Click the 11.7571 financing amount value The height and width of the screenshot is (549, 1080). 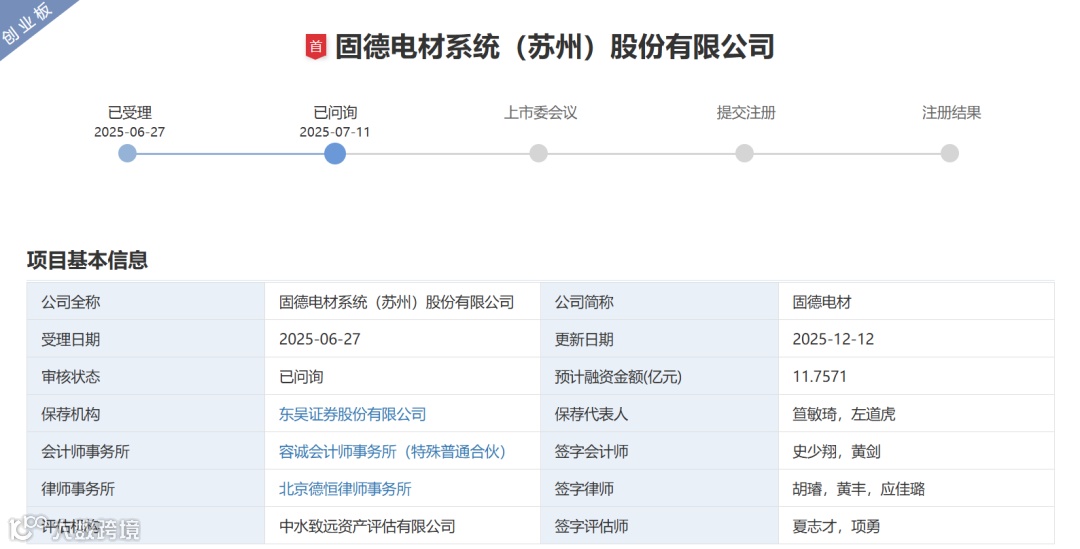[x=819, y=376]
